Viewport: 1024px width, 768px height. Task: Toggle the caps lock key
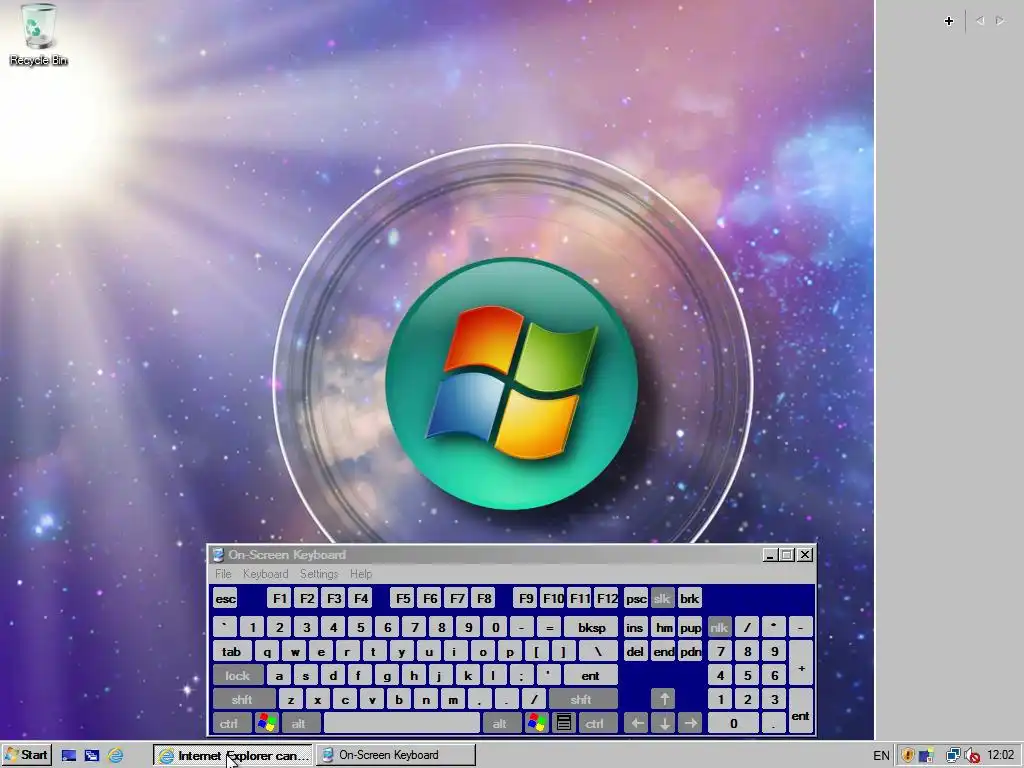(x=238, y=676)
